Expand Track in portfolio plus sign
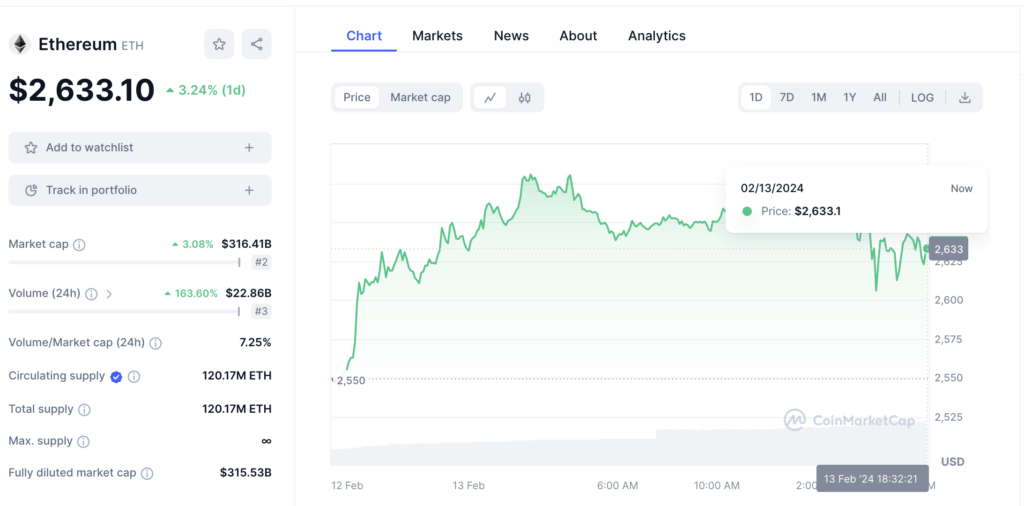 (249, 190)
